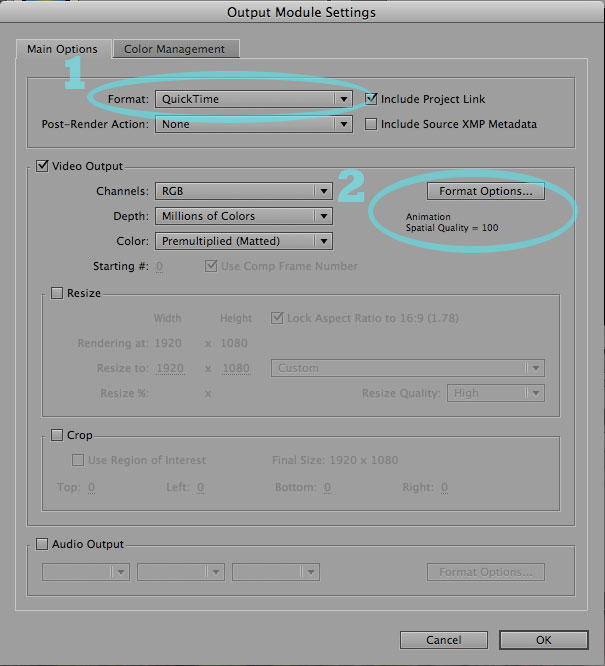Enable the Resize checkbox
The image size is (605, 666).
tap(57, 293)
